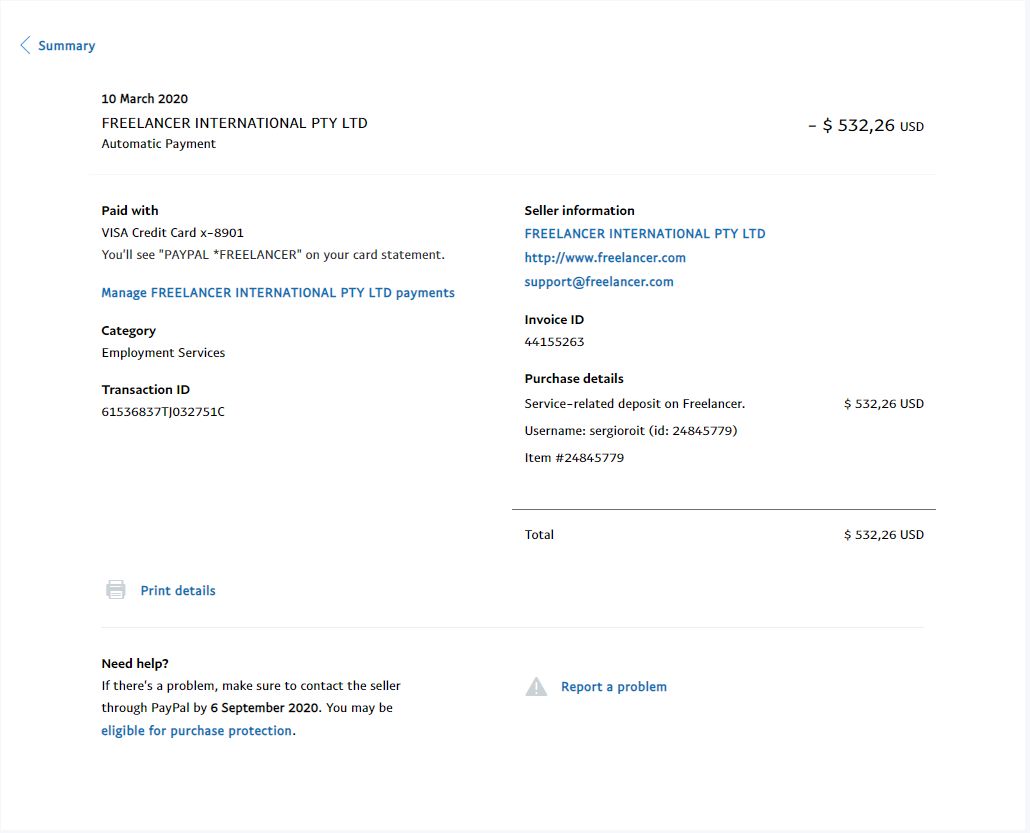The image size is (1030, 833).
Task: Select the transaction ID 61536837TJ032751C
Action: click(x=163, y=412)
